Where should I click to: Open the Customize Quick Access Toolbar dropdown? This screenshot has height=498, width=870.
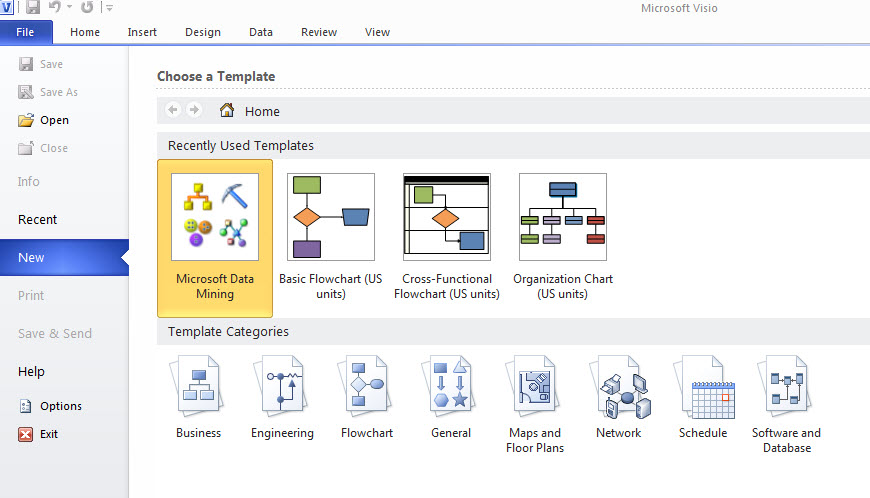(x=109, y=8)
